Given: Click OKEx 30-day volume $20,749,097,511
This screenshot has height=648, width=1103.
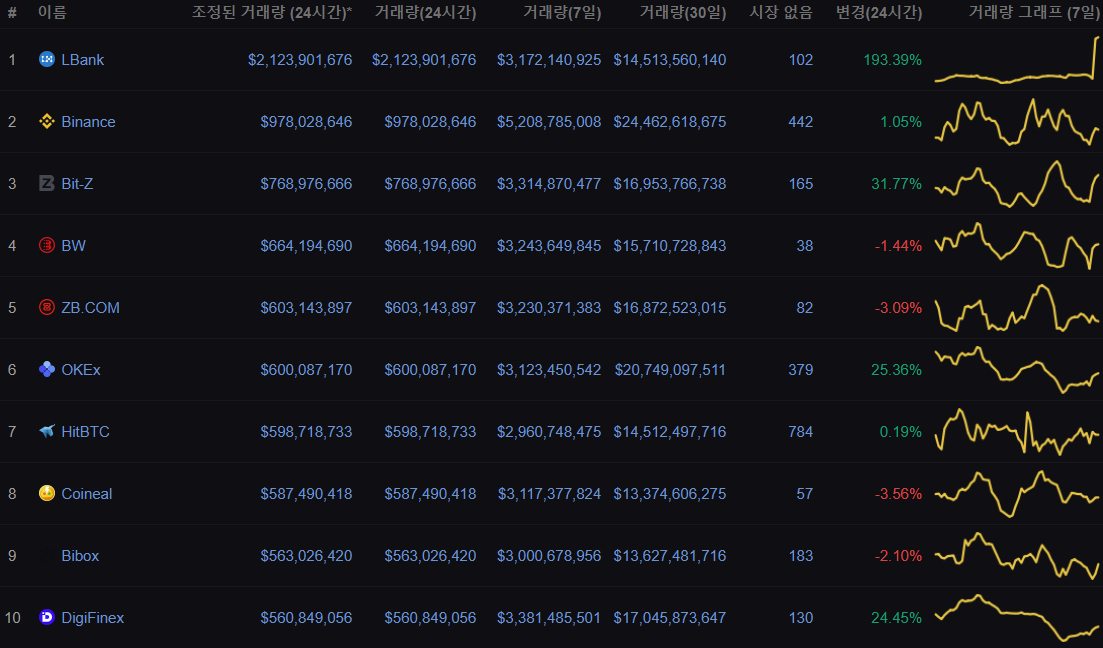Looking at the screenshot, I should [670, 370].
